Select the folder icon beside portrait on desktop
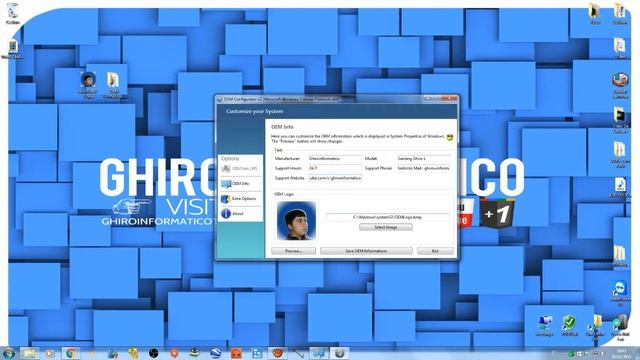This screenshot has width=640, height=360. coord(113,85)
